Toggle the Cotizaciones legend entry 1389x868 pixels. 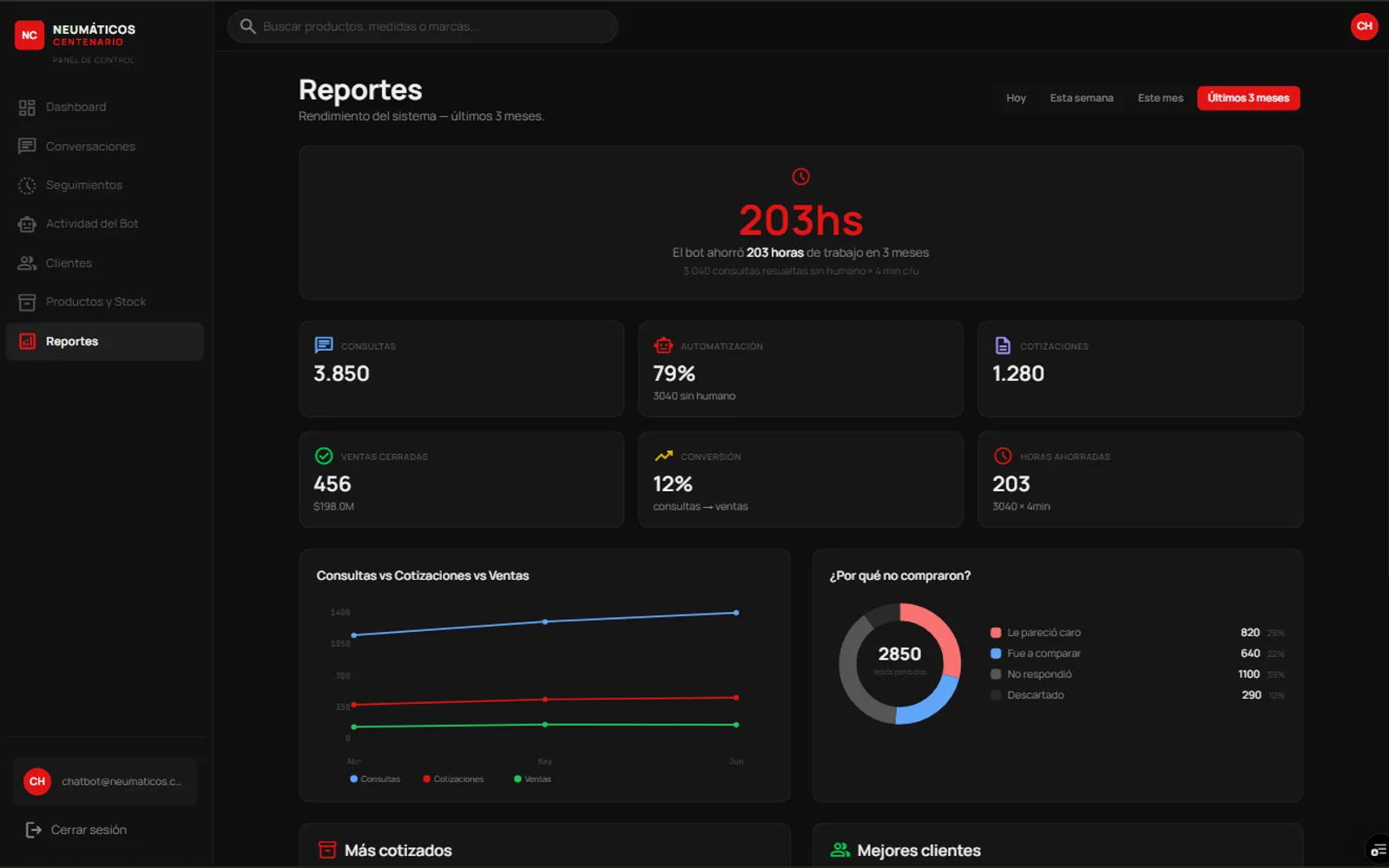coord(453,779)
